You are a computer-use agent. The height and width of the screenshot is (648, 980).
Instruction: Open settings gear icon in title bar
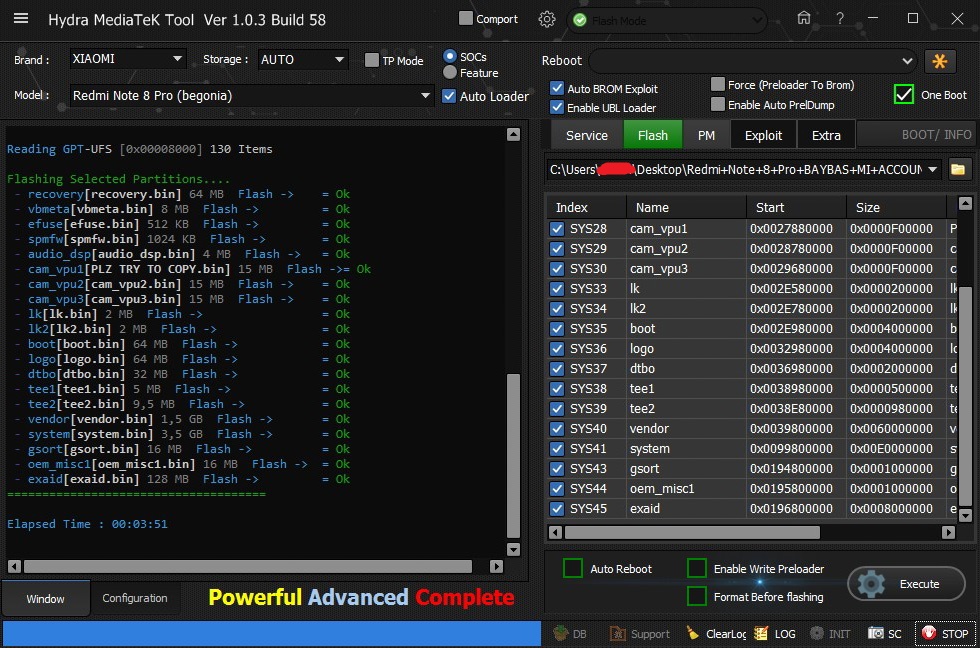tap(546, 19)
